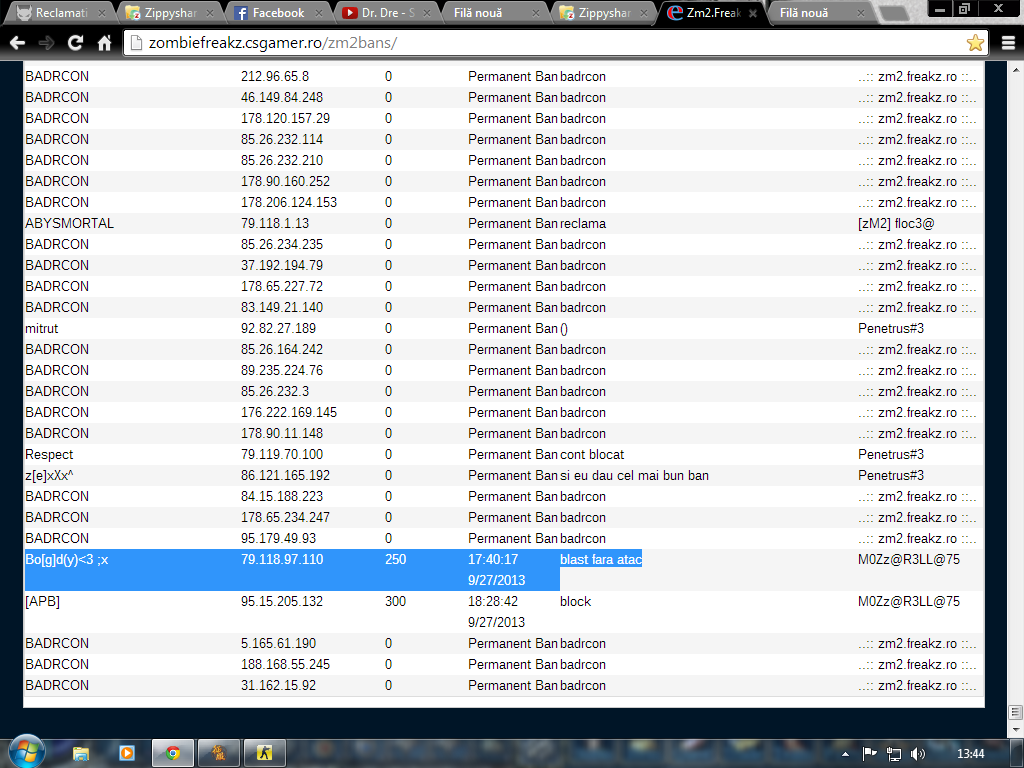This screenshot has height=768, width=1024.
Task: Click the IP 95.15.205.132
Action: [x=282, y=601]
